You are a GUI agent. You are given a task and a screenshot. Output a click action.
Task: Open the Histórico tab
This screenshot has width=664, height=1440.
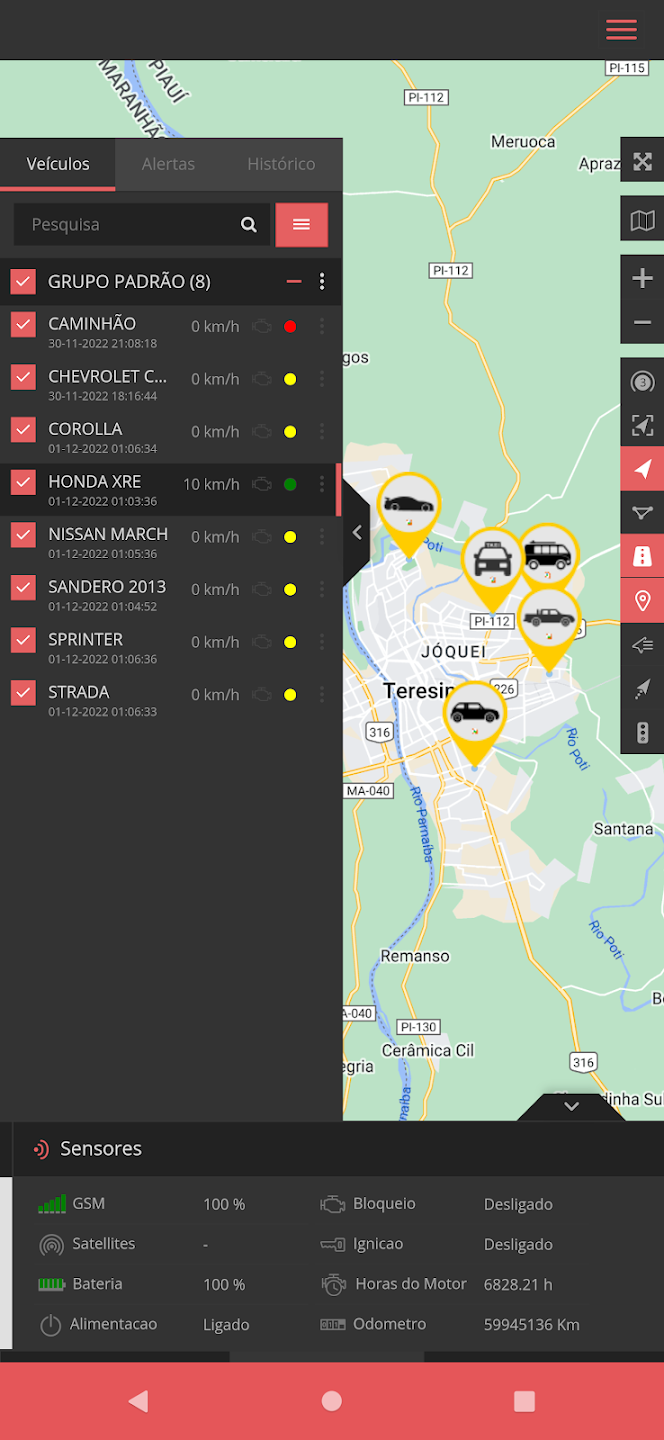tap(281, 164)
